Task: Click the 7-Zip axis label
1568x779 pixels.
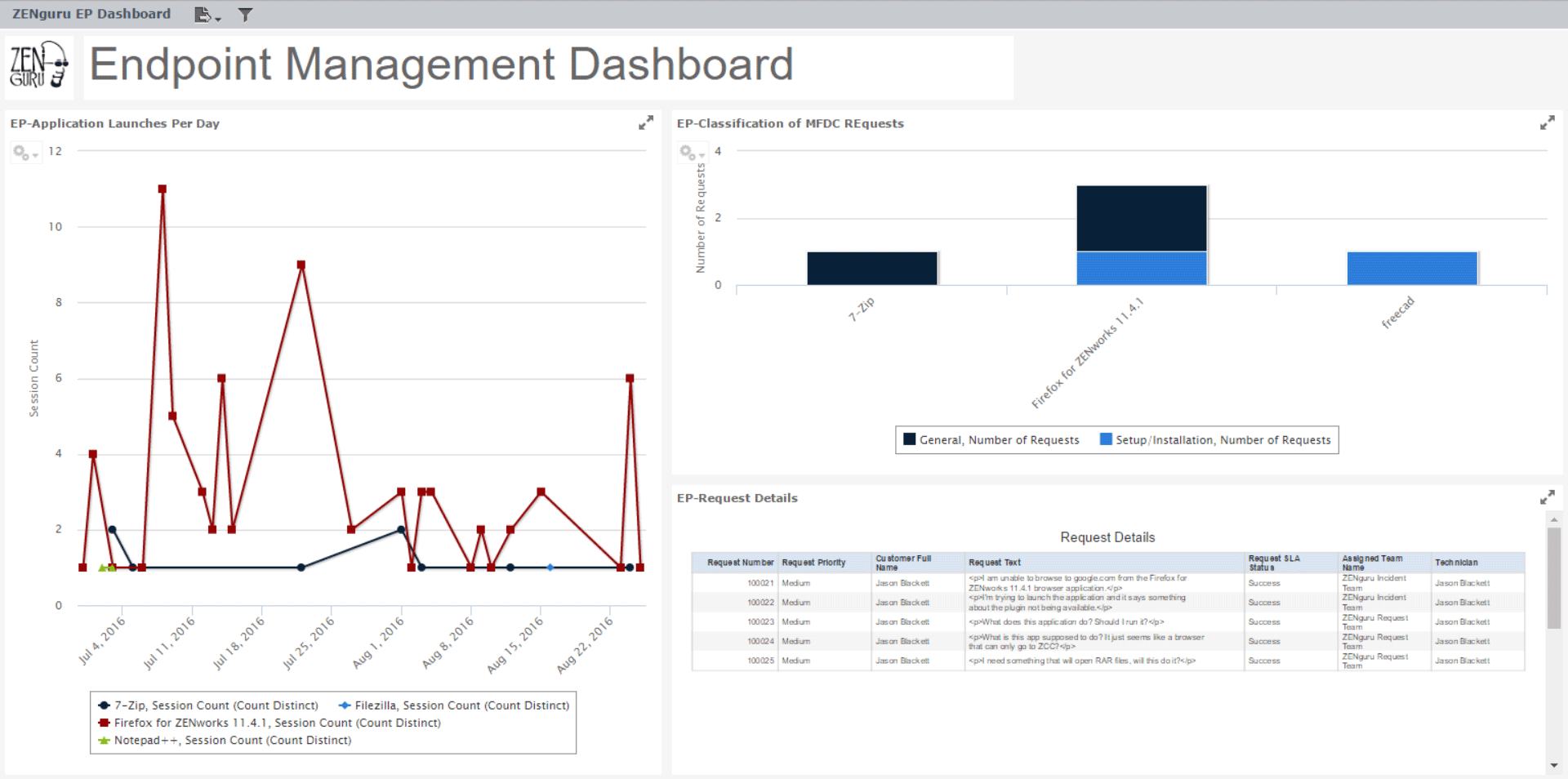Action: [x=862, y=309]
